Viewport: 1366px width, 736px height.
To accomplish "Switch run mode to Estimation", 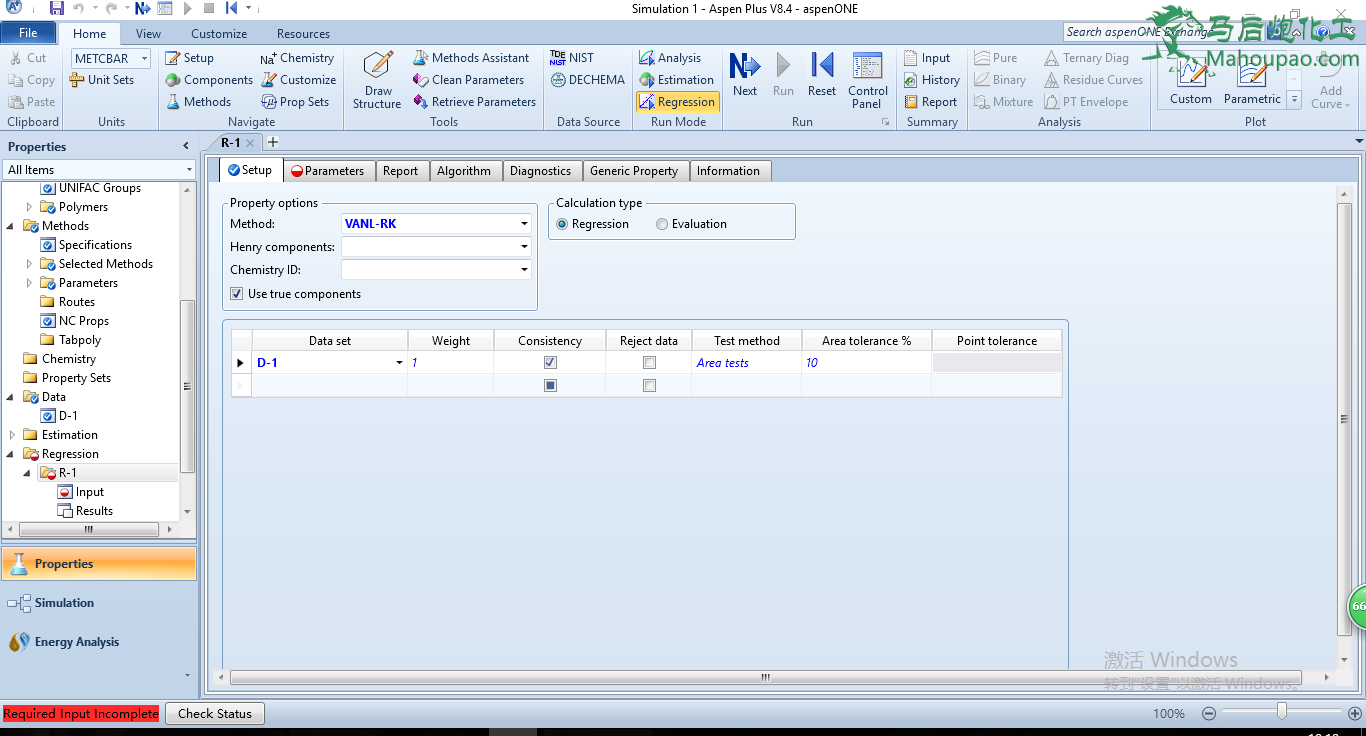I will pos(676,80).
